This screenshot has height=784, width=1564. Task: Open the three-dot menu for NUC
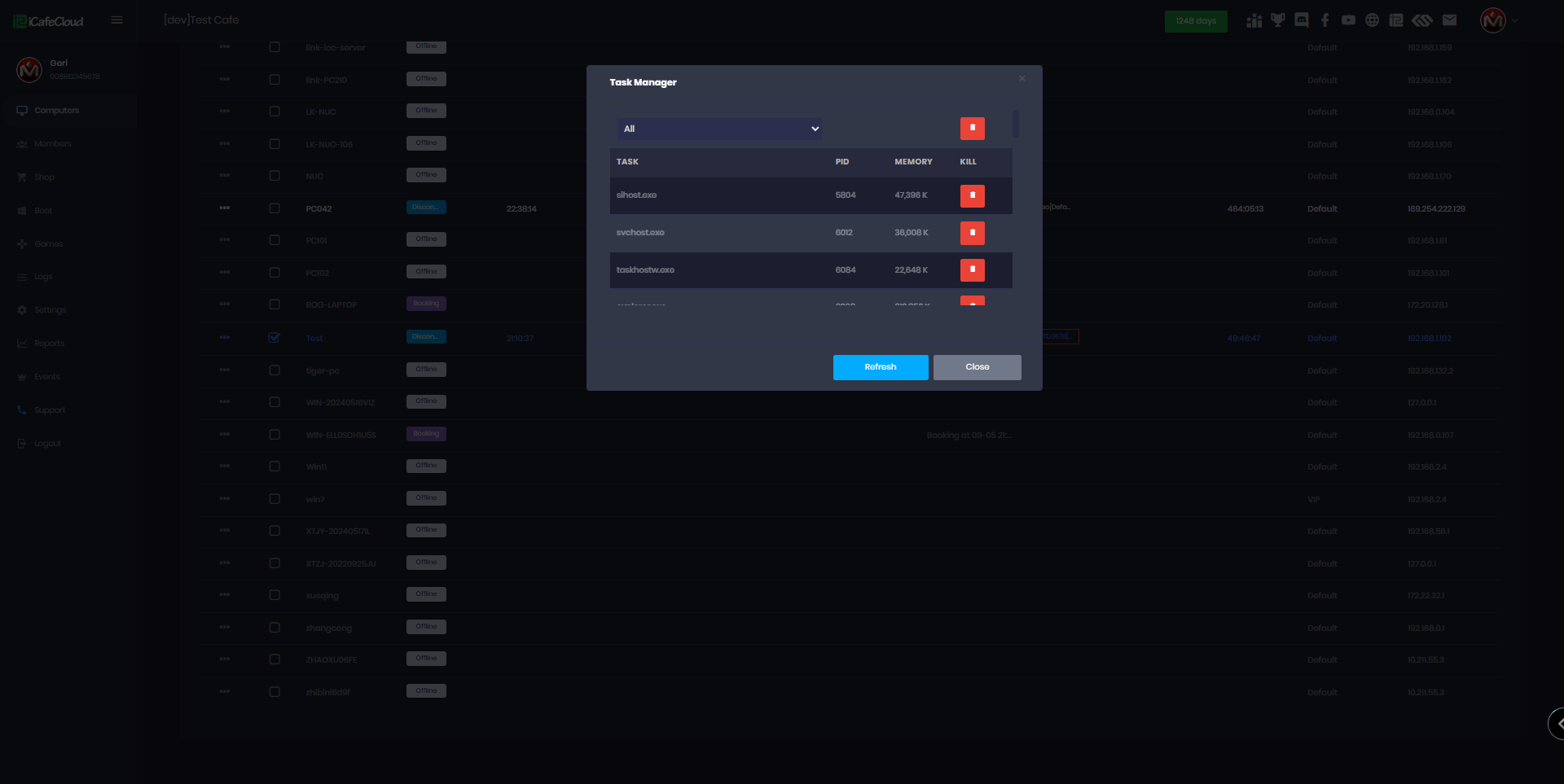[x=225, y=176]
